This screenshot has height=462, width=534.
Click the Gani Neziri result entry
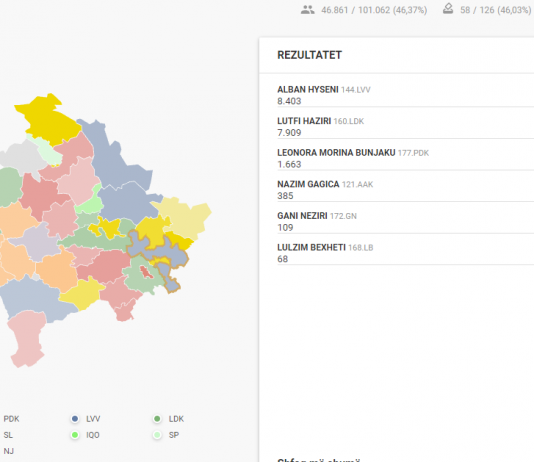tap(405, 222)
